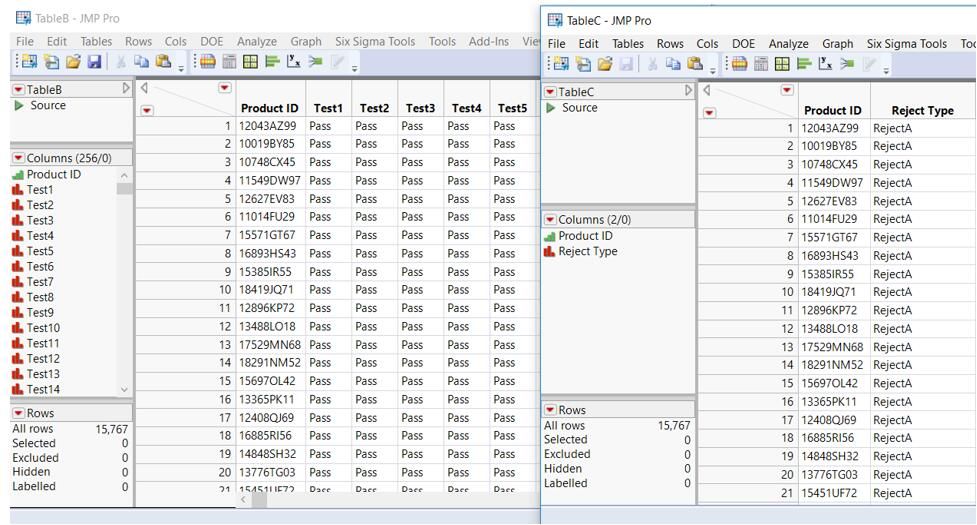Image resolution: width=977 pixels, height=525 pixels.
Task: Open Cols menu in TableC window
Action: pos(707,44)
